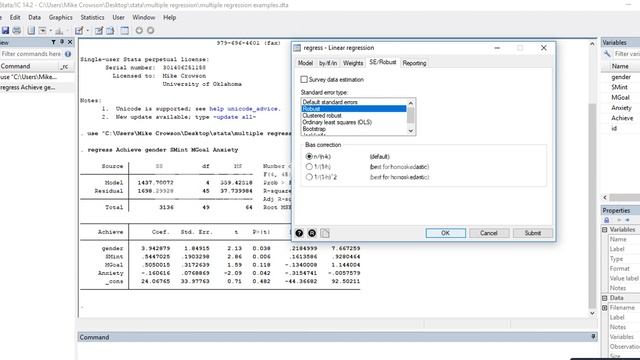Image resolution: width=640 pixels, height=360 pixels.
Task: Click the help question-mark icon in dialog
Action: (x=299, y=233)
